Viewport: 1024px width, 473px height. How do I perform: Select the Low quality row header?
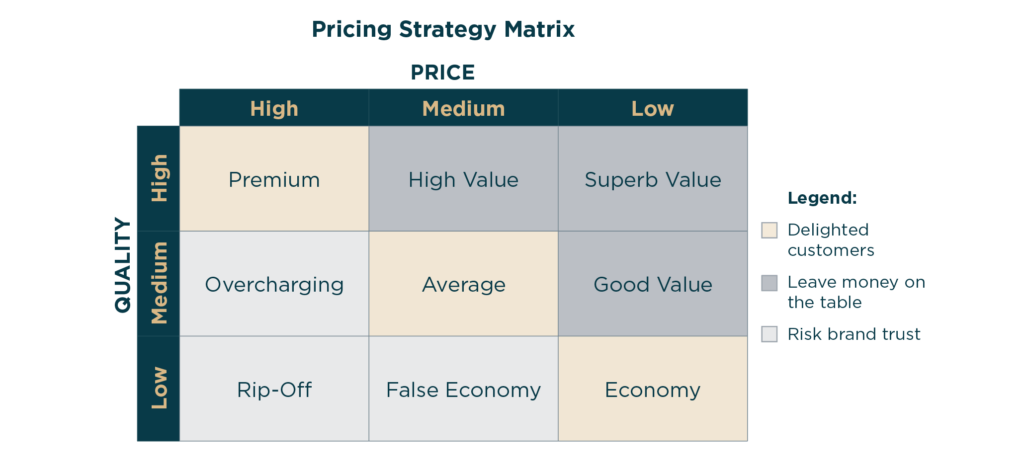click(158, 389)
